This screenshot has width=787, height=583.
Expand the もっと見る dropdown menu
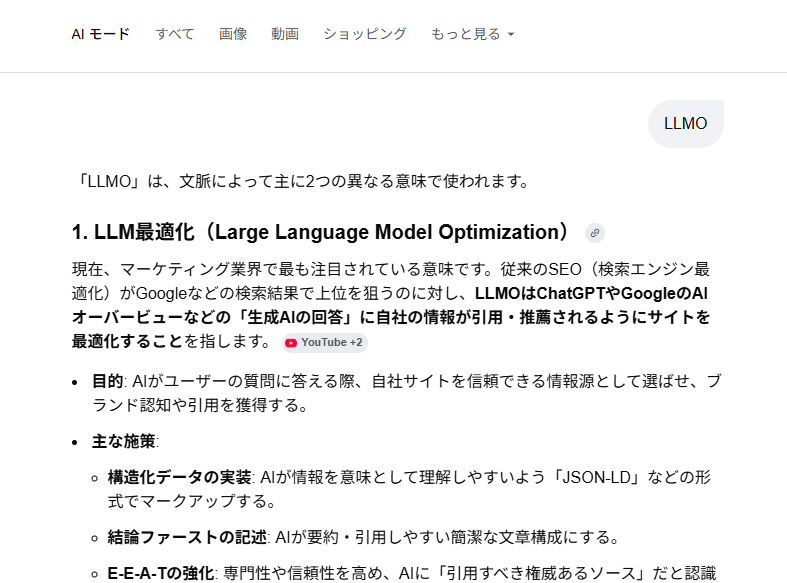click(x=472, y=34)
